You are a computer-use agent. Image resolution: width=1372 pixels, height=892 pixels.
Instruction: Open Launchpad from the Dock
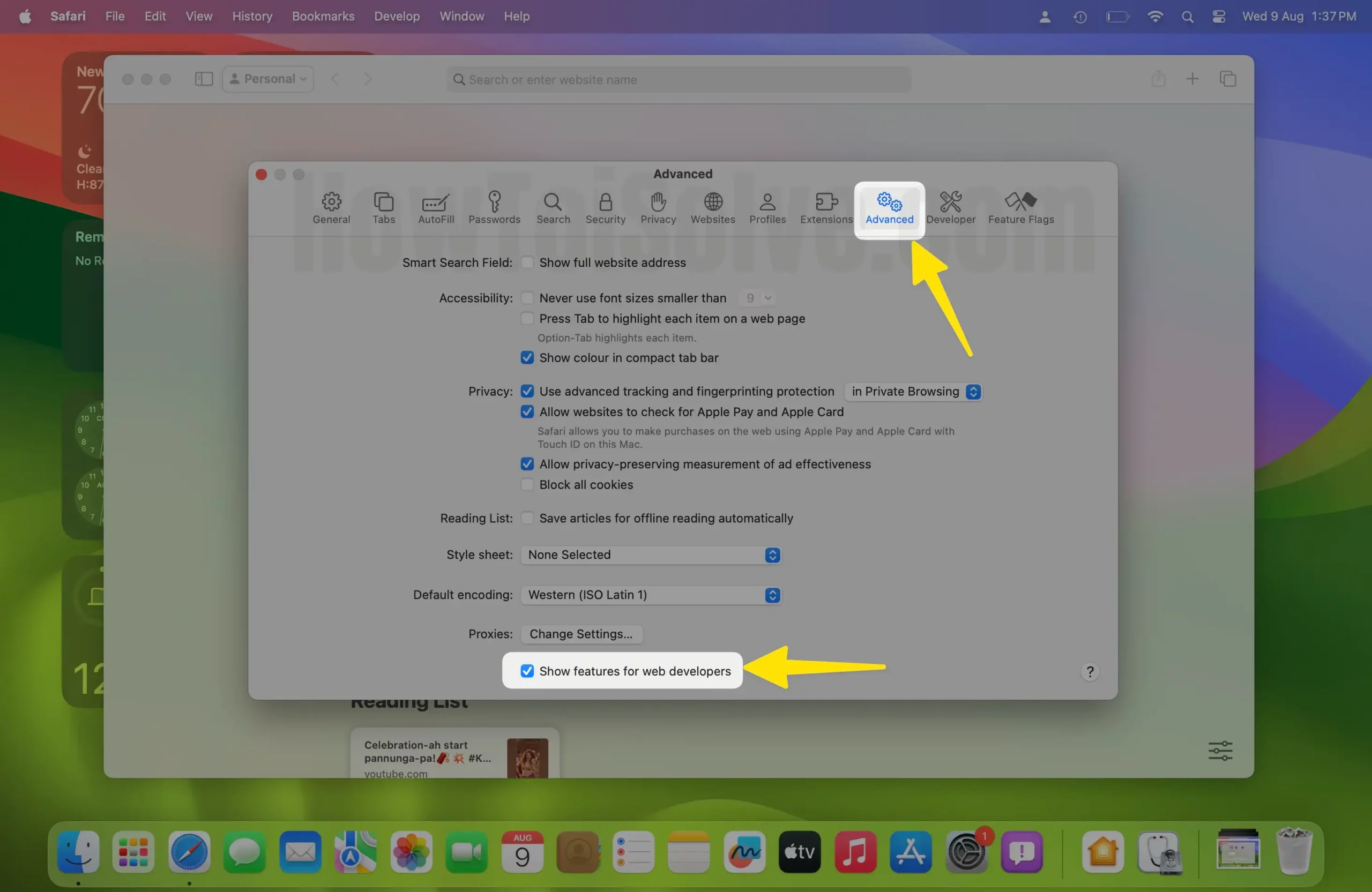pyautogui.click(x=134, y=852)
